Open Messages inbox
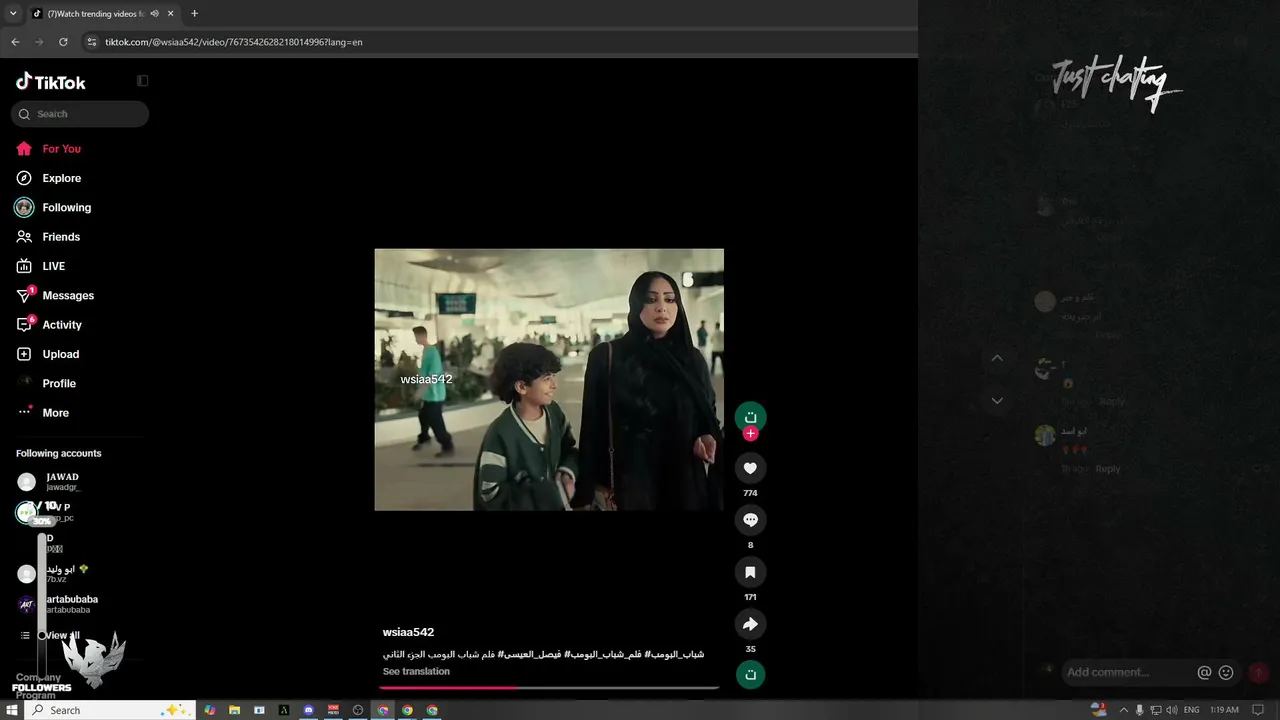1280x720 pixels. tap(55, 296)
